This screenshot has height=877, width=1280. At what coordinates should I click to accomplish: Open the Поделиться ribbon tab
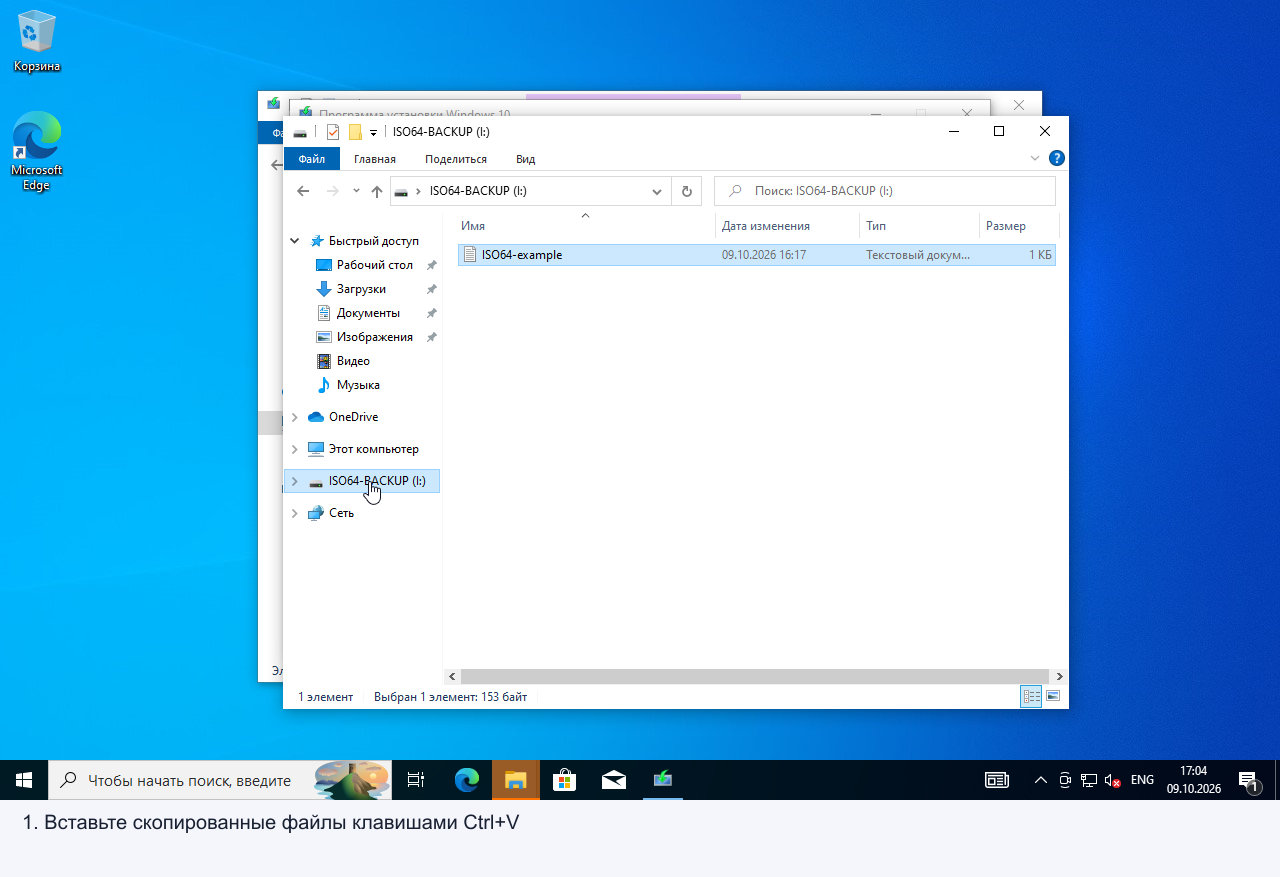[456, 159]
